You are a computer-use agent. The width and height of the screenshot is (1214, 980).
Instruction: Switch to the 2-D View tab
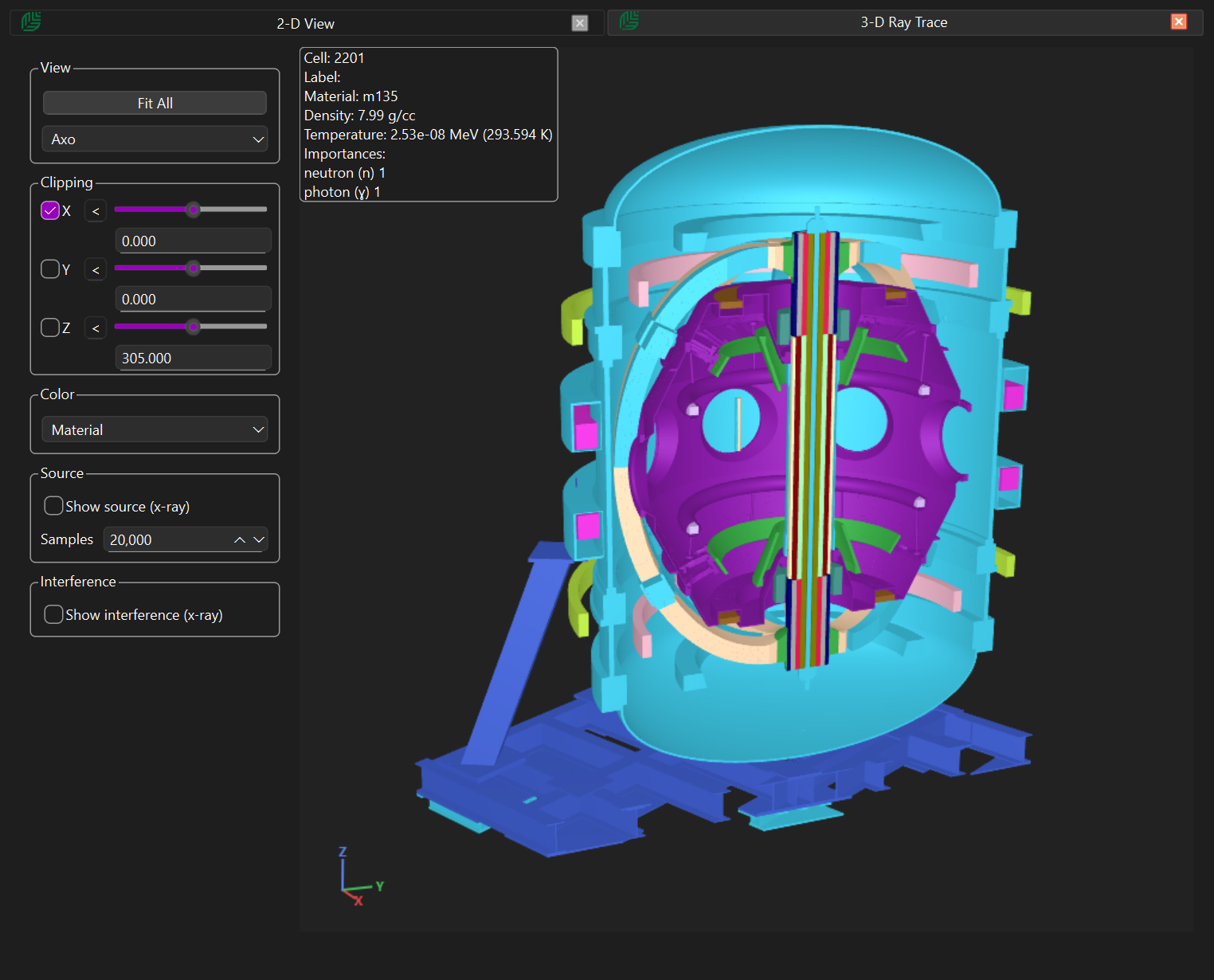tap(306, 23)
